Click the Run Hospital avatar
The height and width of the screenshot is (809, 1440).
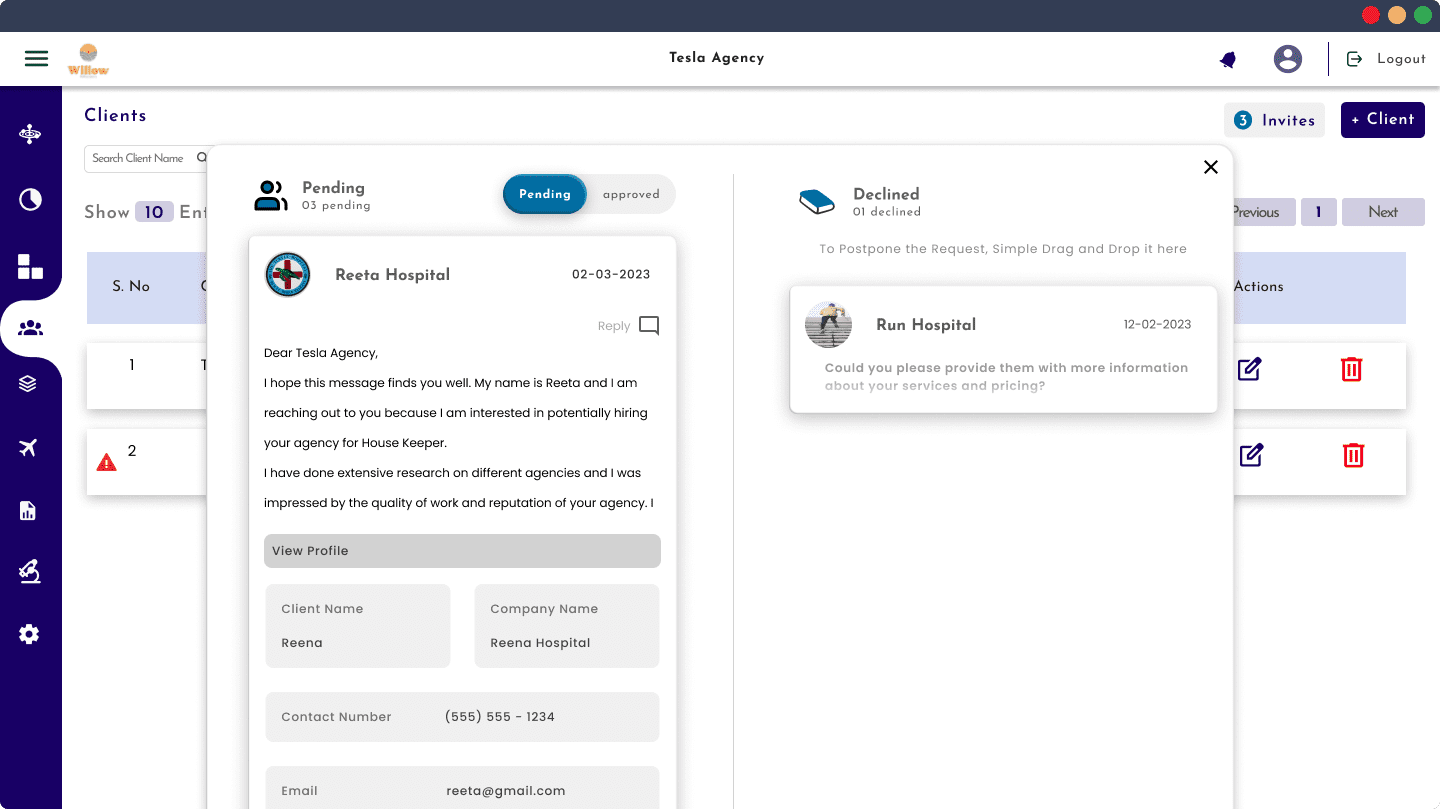[x=829, y=325]
